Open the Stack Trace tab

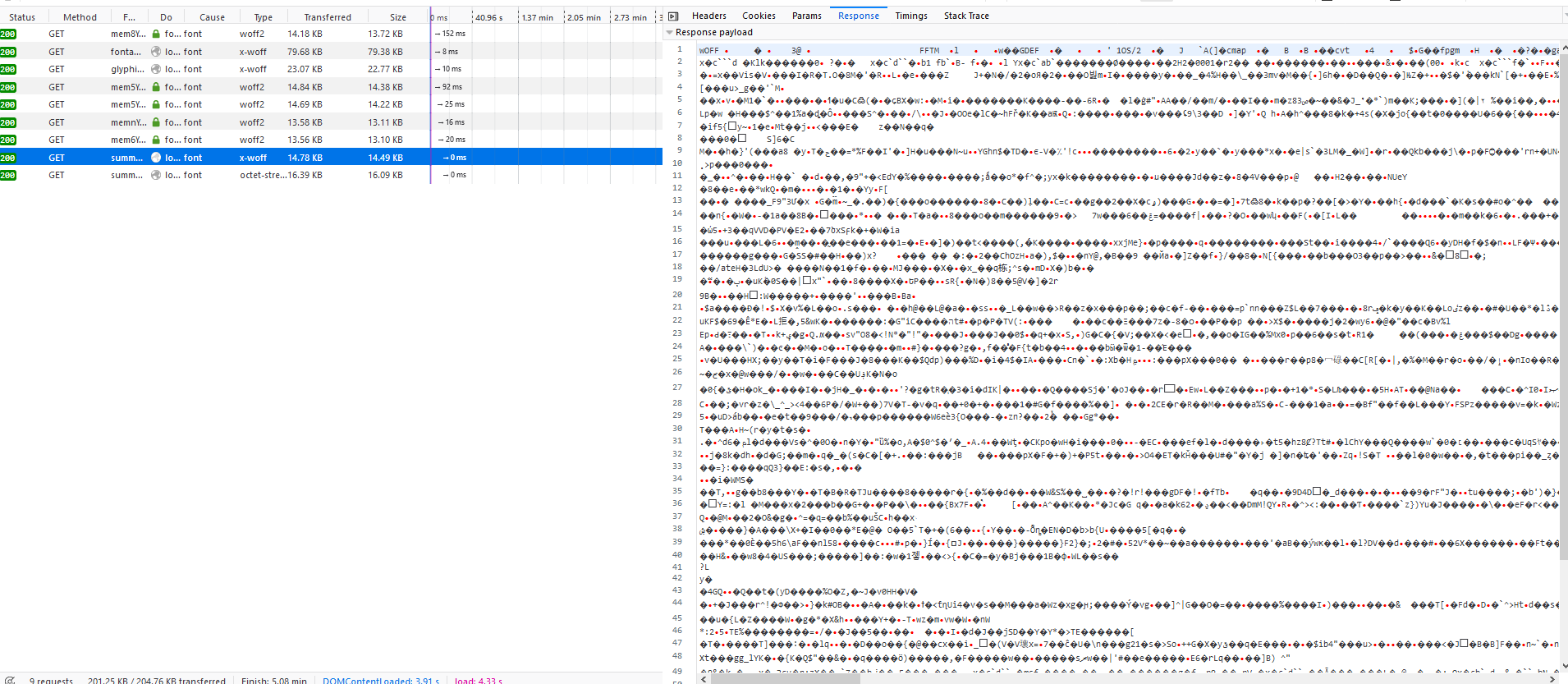[x=966, y=16]
